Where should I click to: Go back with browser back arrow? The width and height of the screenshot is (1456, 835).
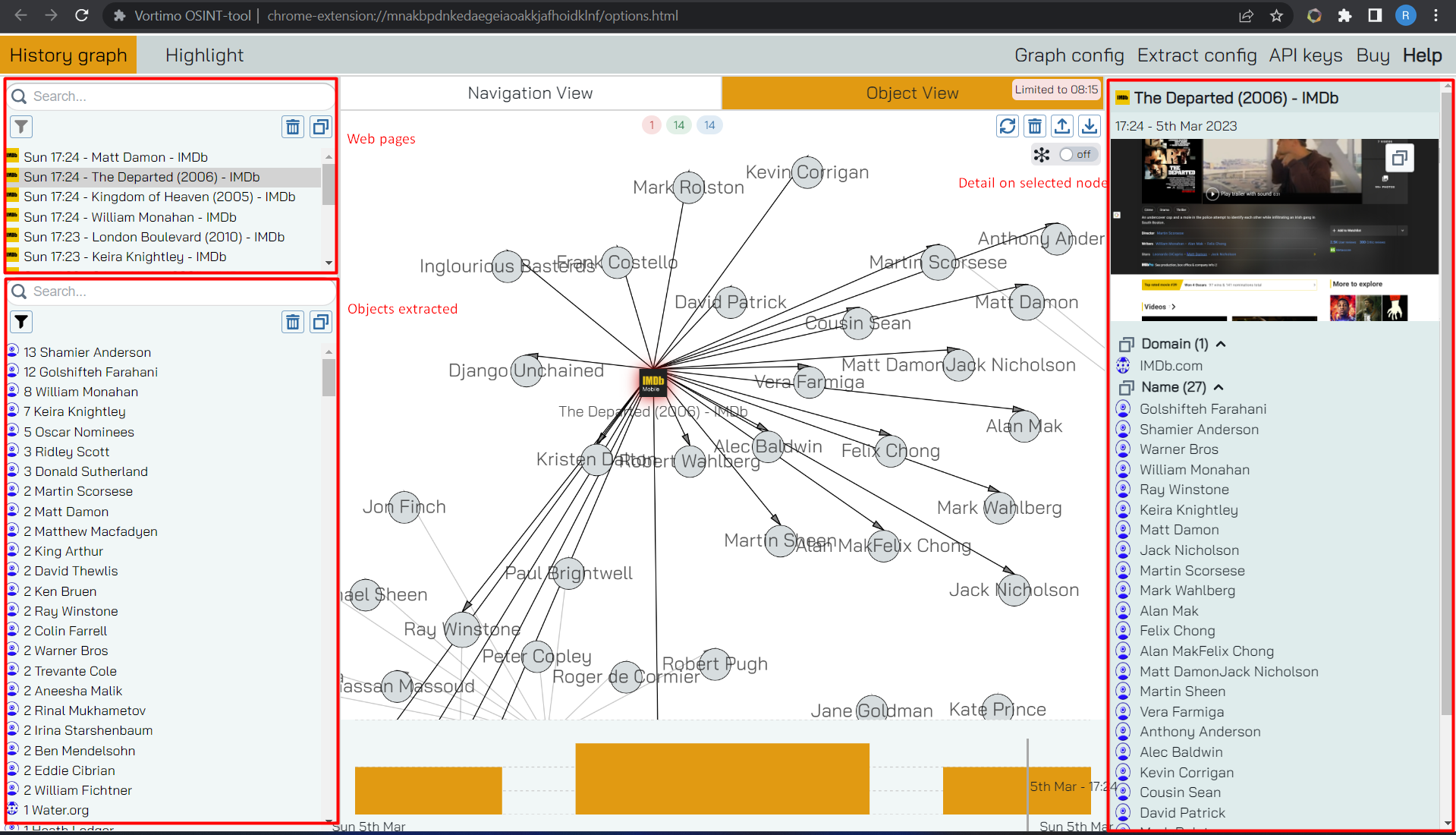pyautogui.click(x=20, y=15)
